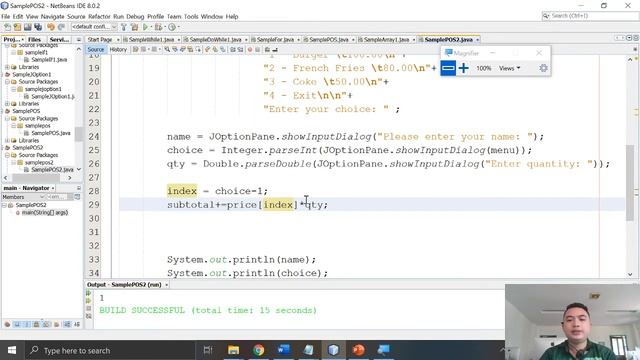Click the Last Edit editor toolbar icon

pyautogui.click(x=135, y=49)
